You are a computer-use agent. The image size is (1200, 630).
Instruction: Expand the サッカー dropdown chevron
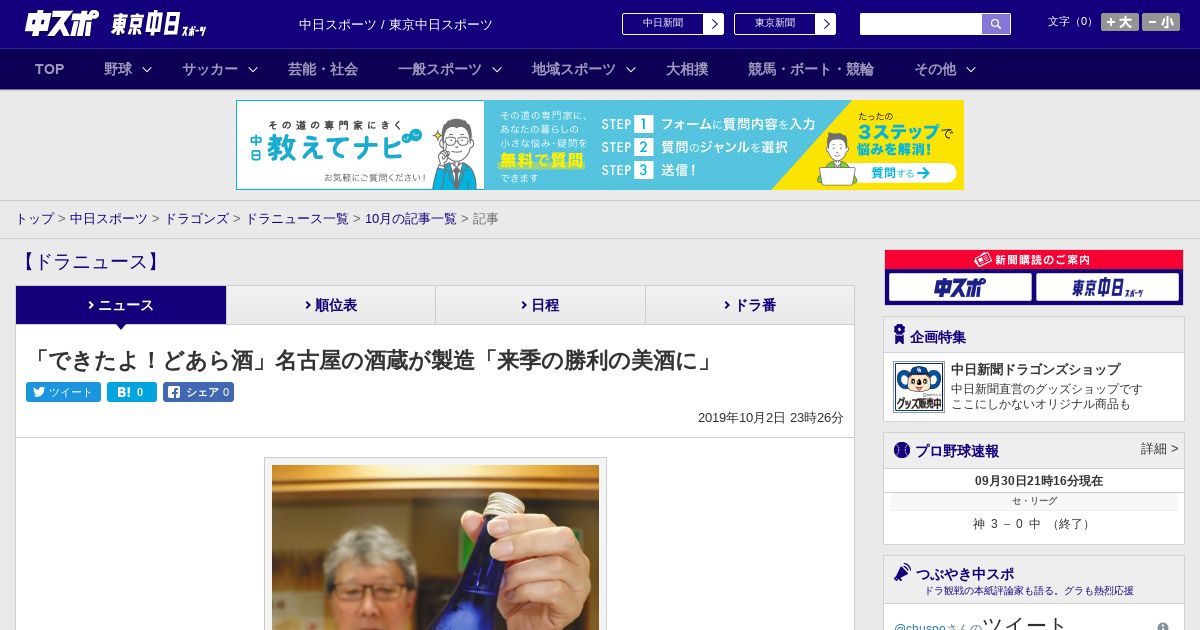253,69
